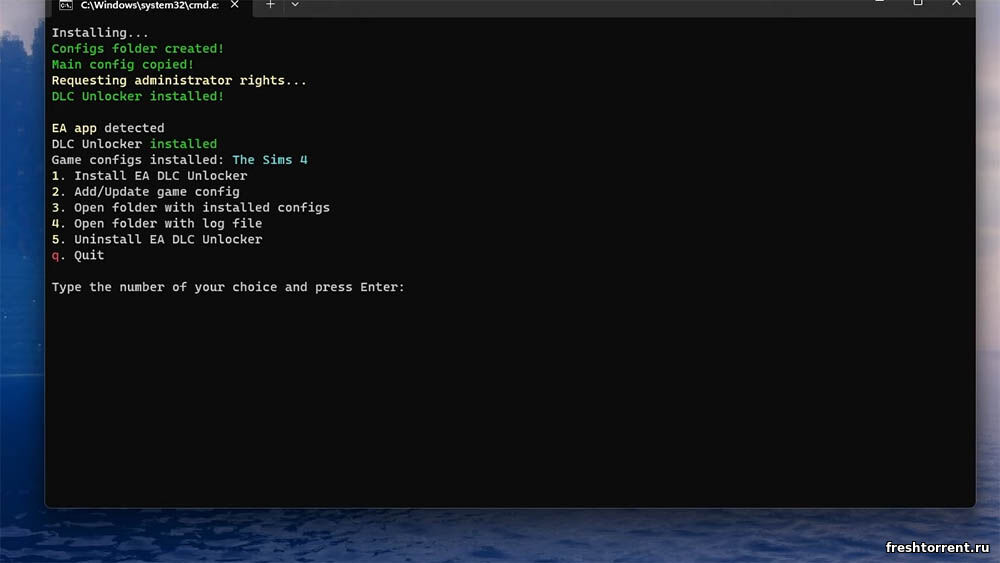Click the freshtorrent.ru watermark text

coord(936,547)
